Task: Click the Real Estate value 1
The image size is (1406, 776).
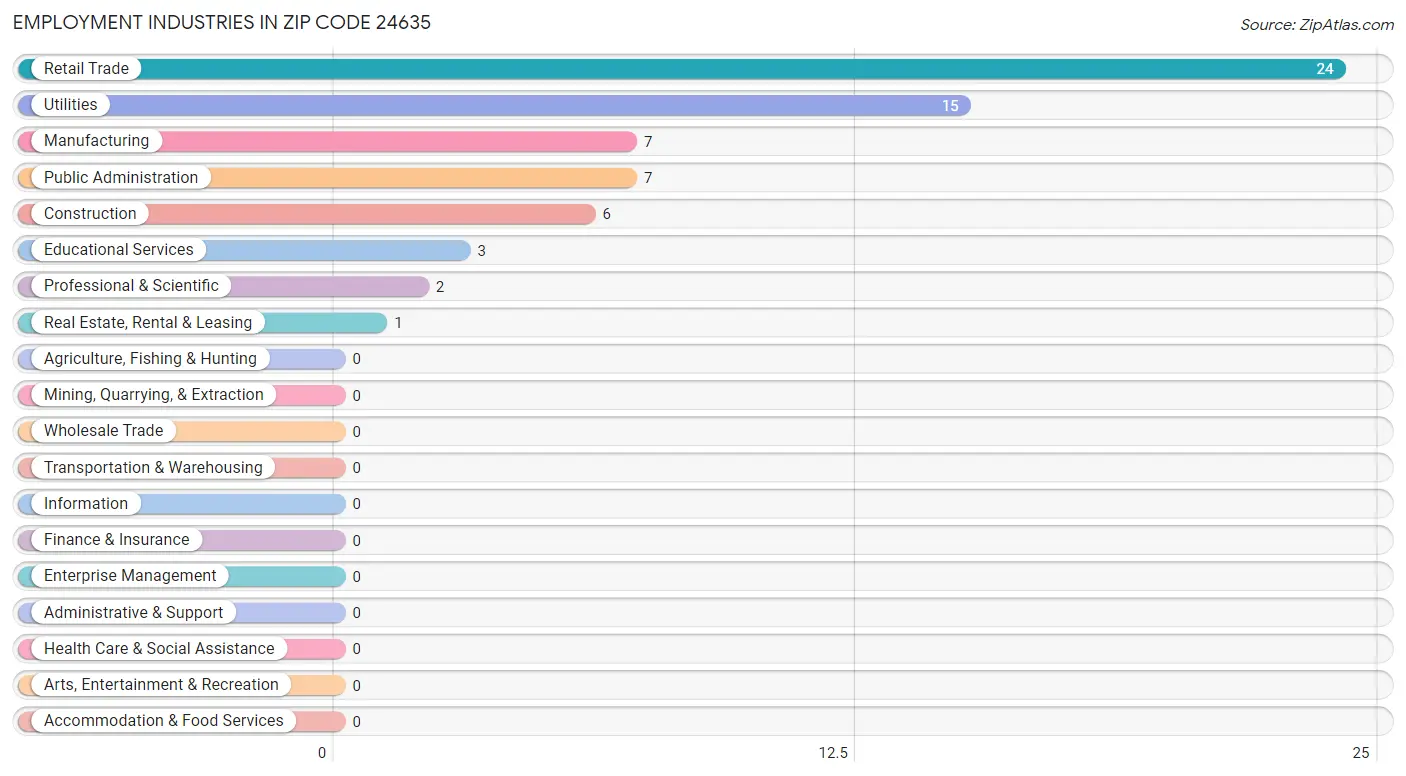Action: [x=398, y=323]
